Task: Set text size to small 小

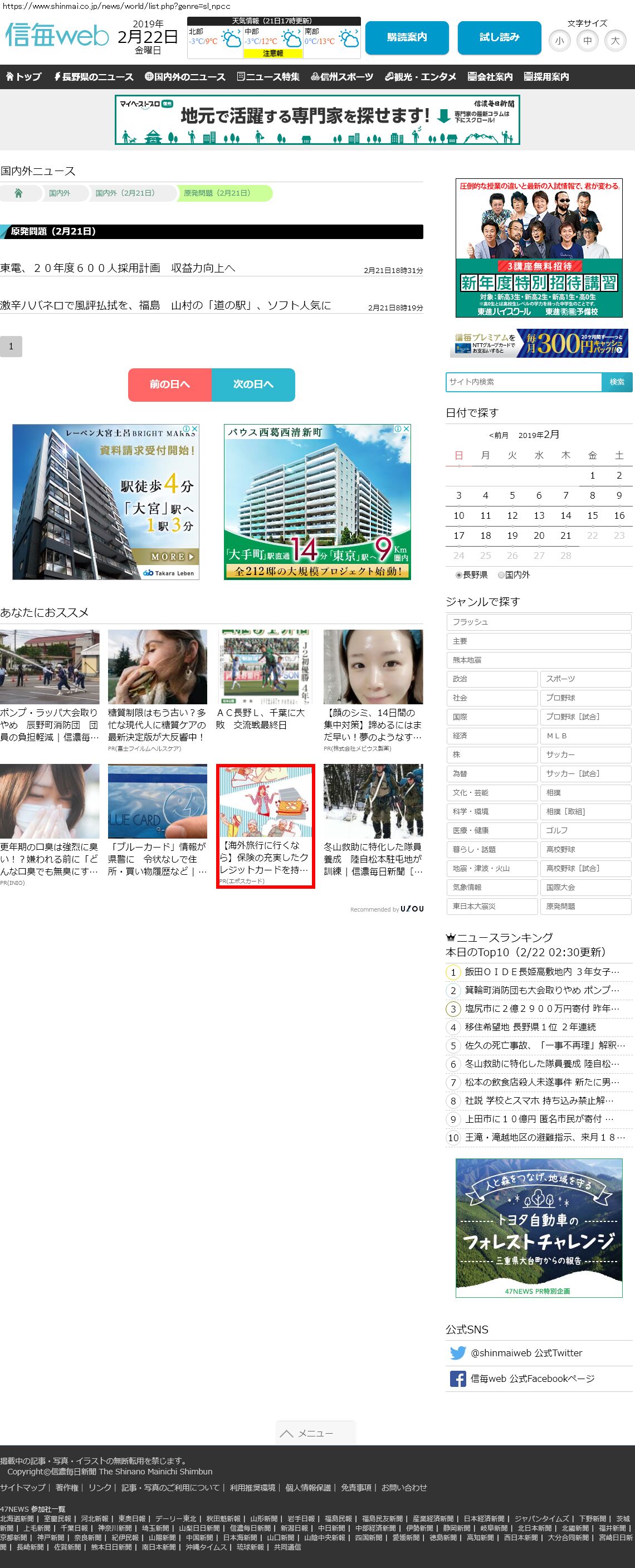Action: tap(560, 41)
